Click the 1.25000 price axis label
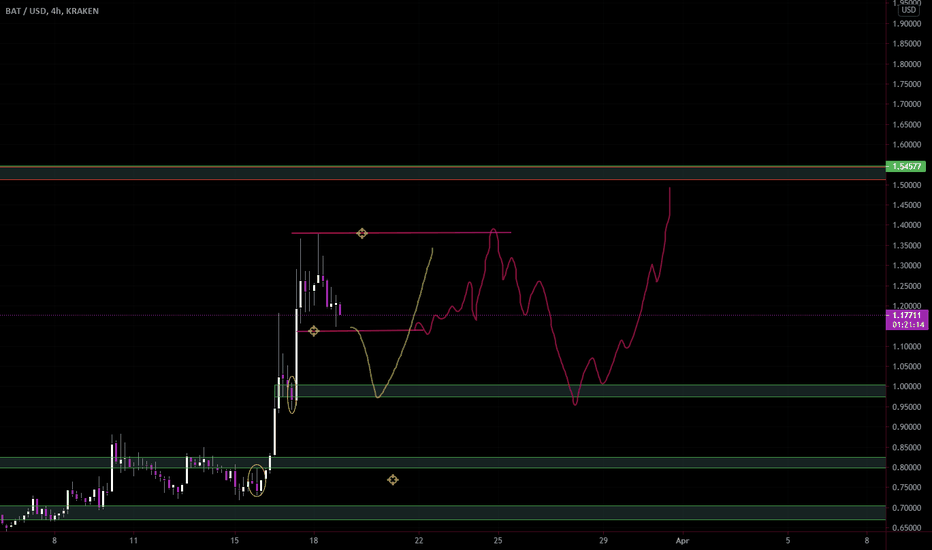Viewport: 932px width, 550px height. coord(906,286)
